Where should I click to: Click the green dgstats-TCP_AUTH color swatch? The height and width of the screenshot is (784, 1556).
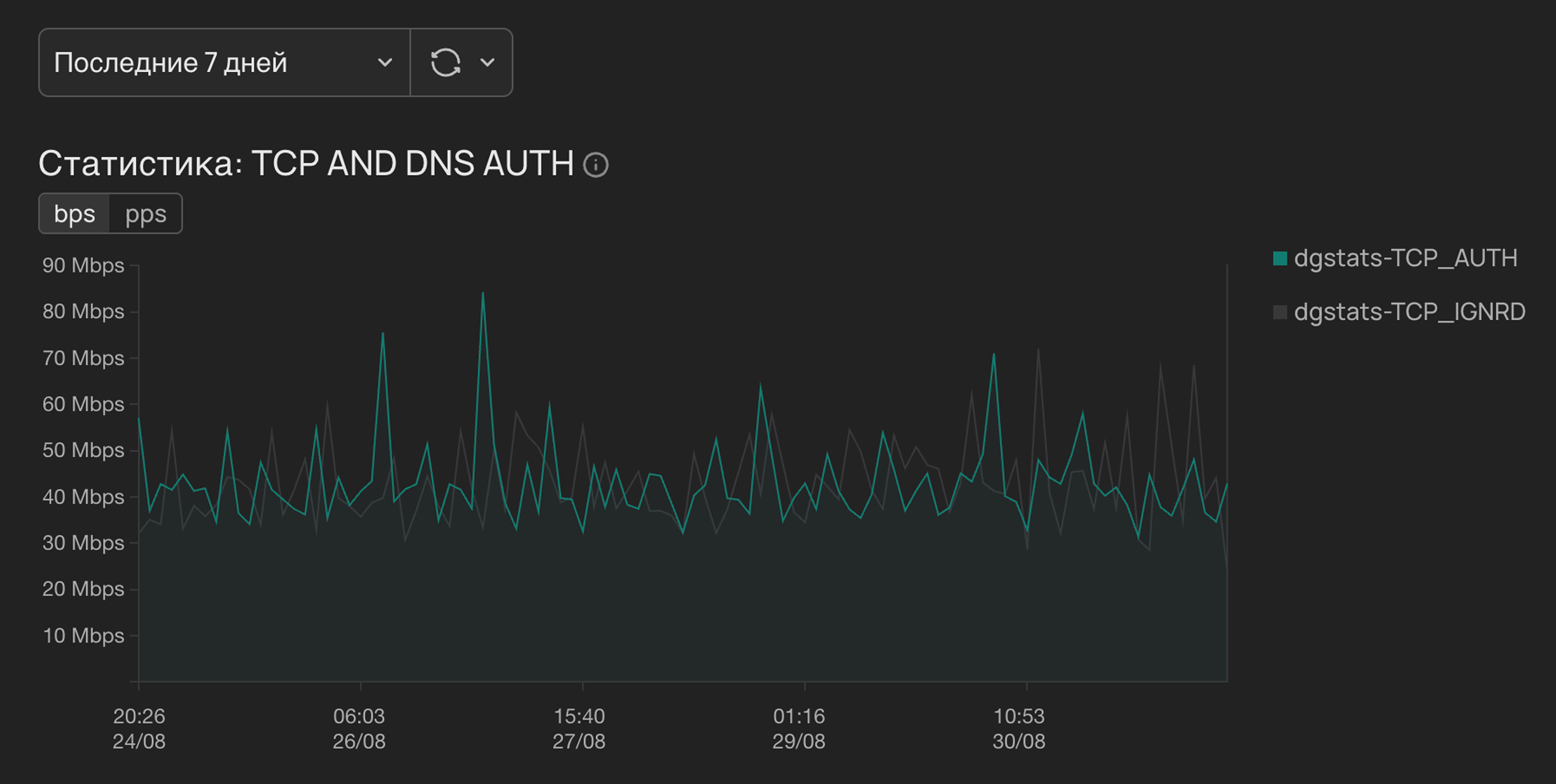coord(1280,258)
